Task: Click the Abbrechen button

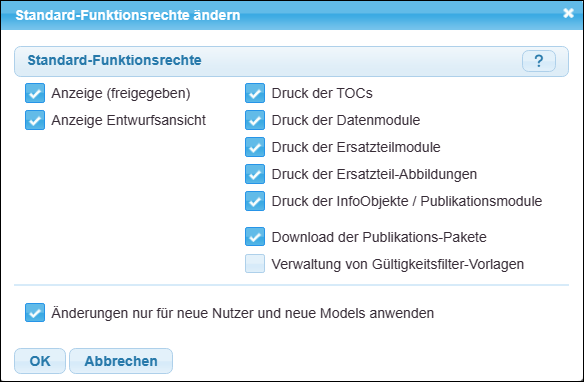Action: (121, 361)
